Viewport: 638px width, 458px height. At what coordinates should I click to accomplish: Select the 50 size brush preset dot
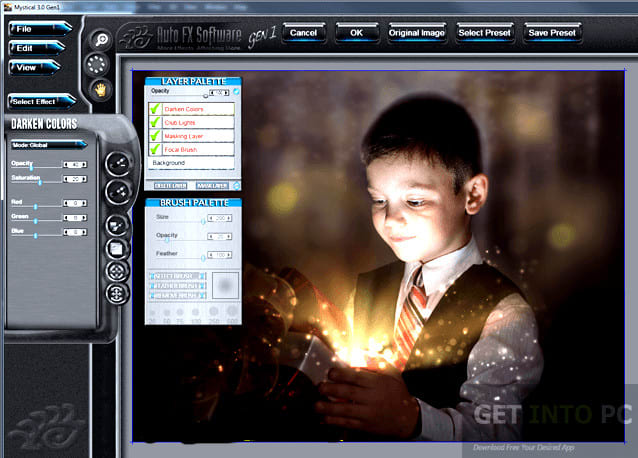click(167, 313)
